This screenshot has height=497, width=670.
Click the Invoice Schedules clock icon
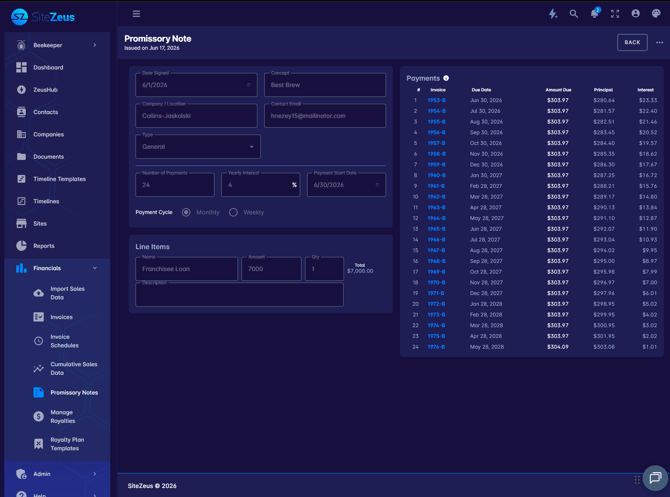[x=38, y=341]
